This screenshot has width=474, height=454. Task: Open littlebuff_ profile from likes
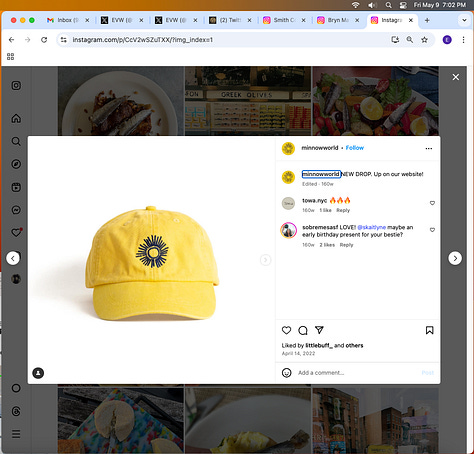coord(319,345)
